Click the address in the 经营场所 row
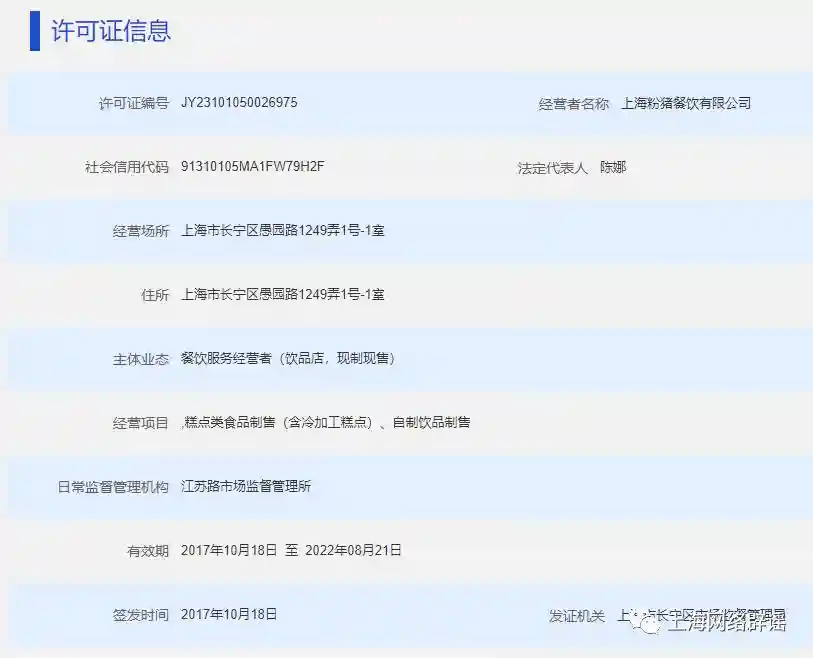 coord(283,231)
